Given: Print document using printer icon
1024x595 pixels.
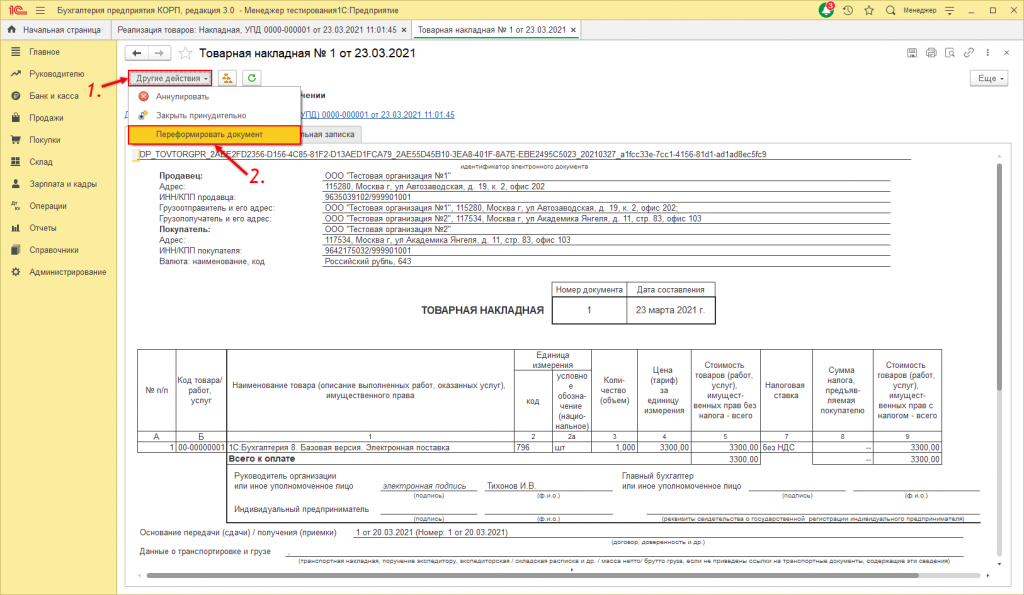Looking at the screenshot, I should [931, 53].
